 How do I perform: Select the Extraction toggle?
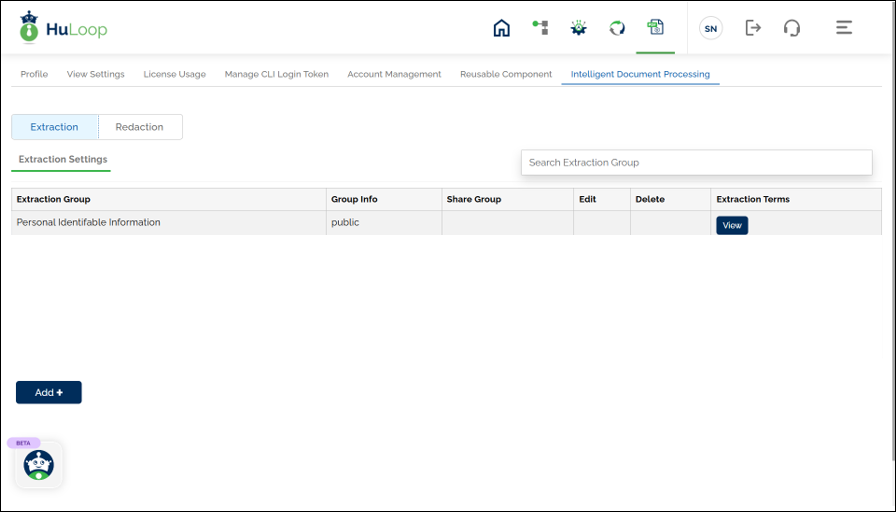pyautogui.click(x=55, y=127)
